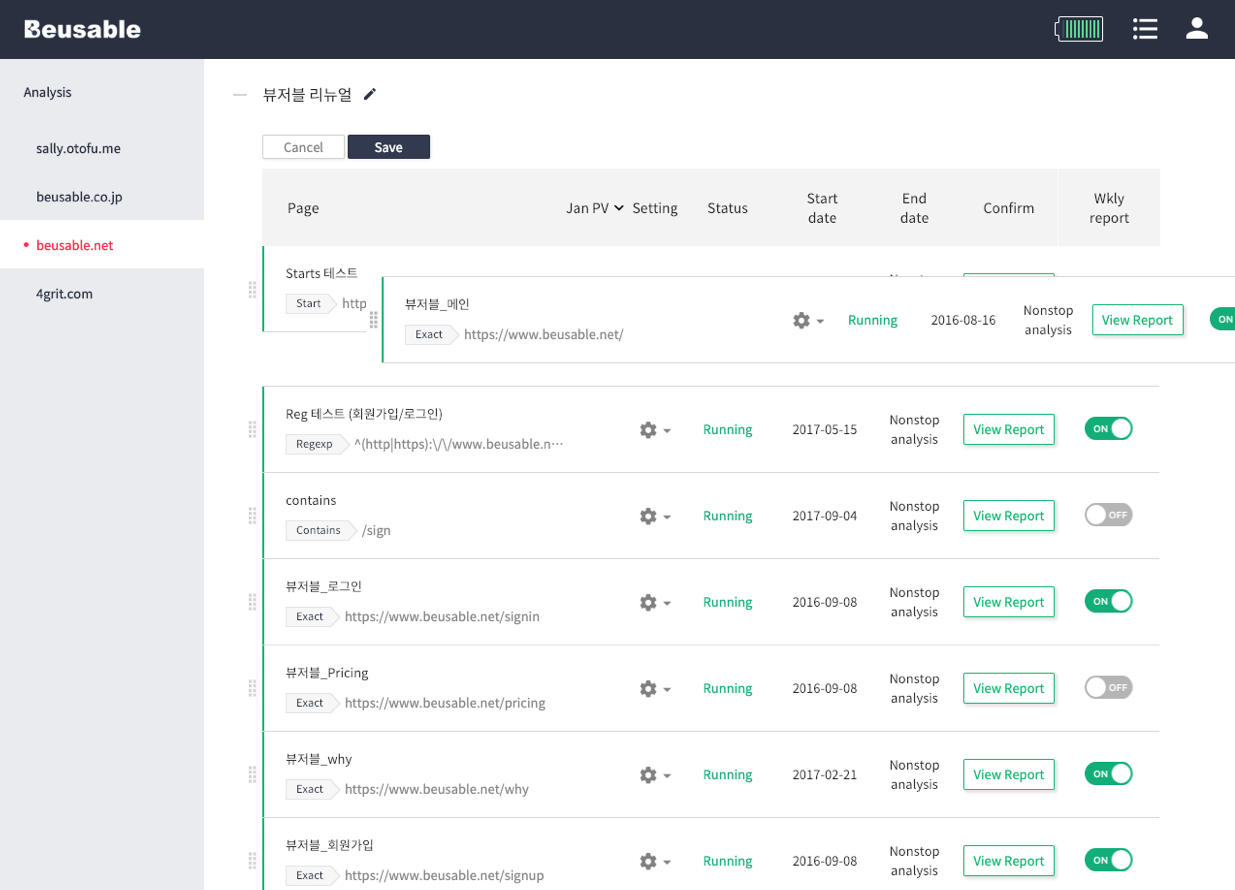Select 4grit.com in the sidebar

(64, 294)
